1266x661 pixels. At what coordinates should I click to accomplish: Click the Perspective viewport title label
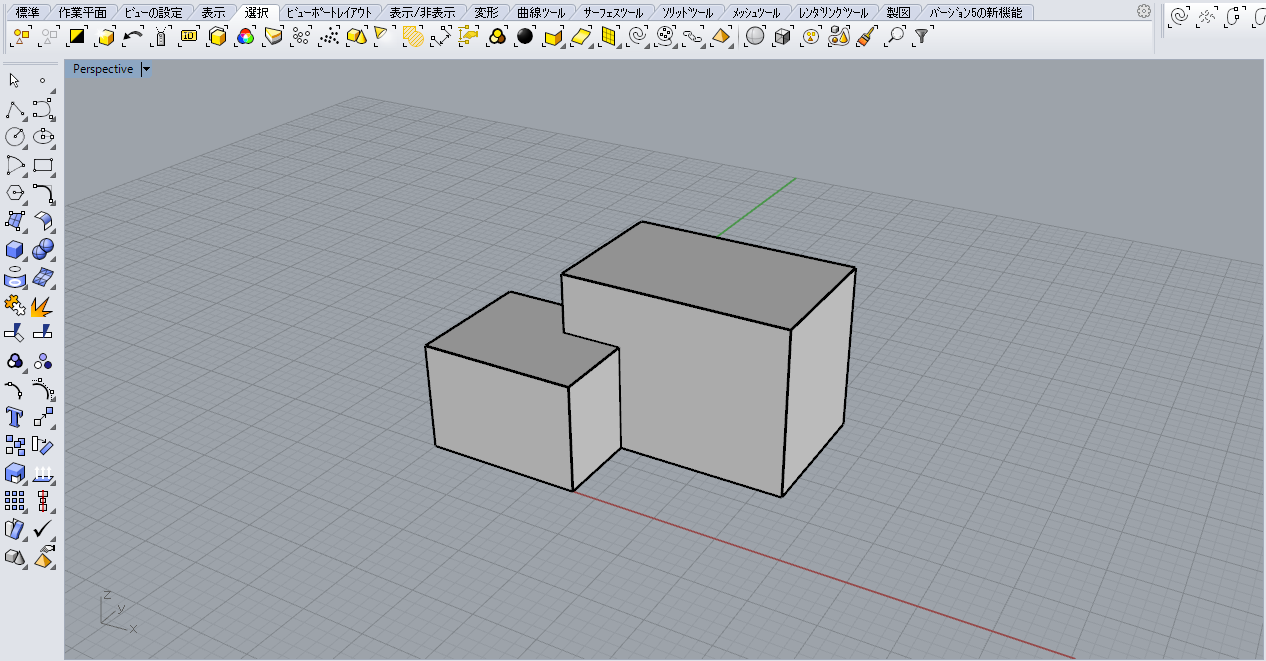pyautogui.click(x=103, y=69)
